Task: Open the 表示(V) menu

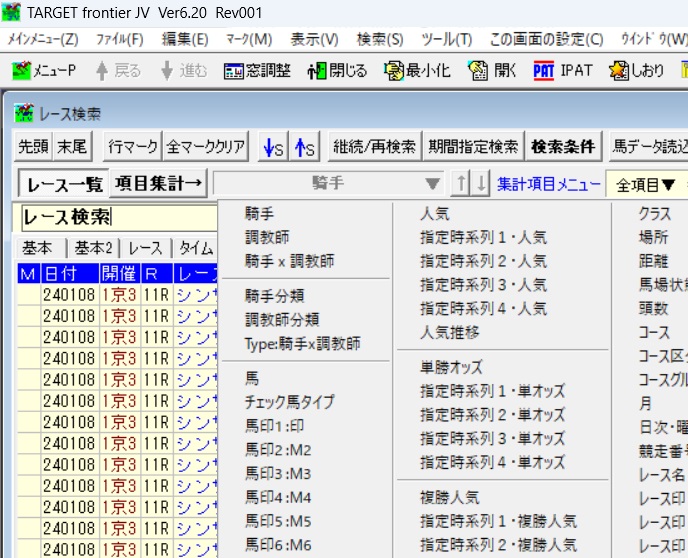Action: click(x=314, y=40)
